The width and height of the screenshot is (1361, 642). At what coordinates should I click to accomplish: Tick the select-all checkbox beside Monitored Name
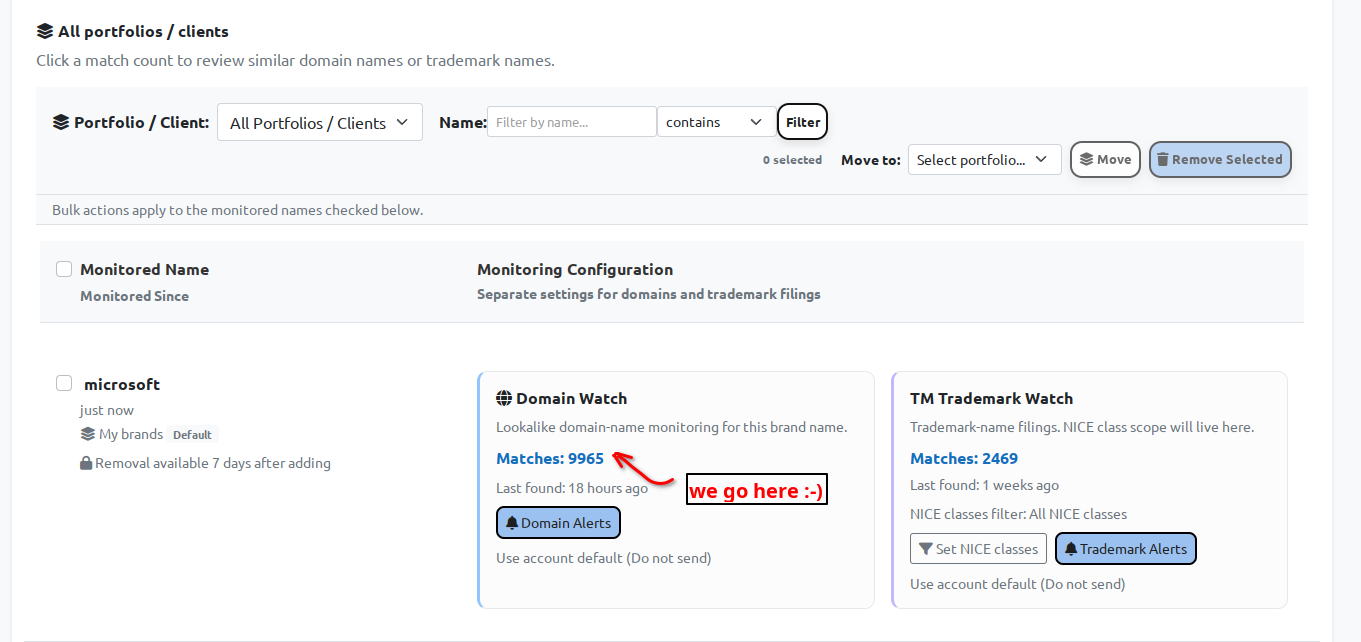64,269
